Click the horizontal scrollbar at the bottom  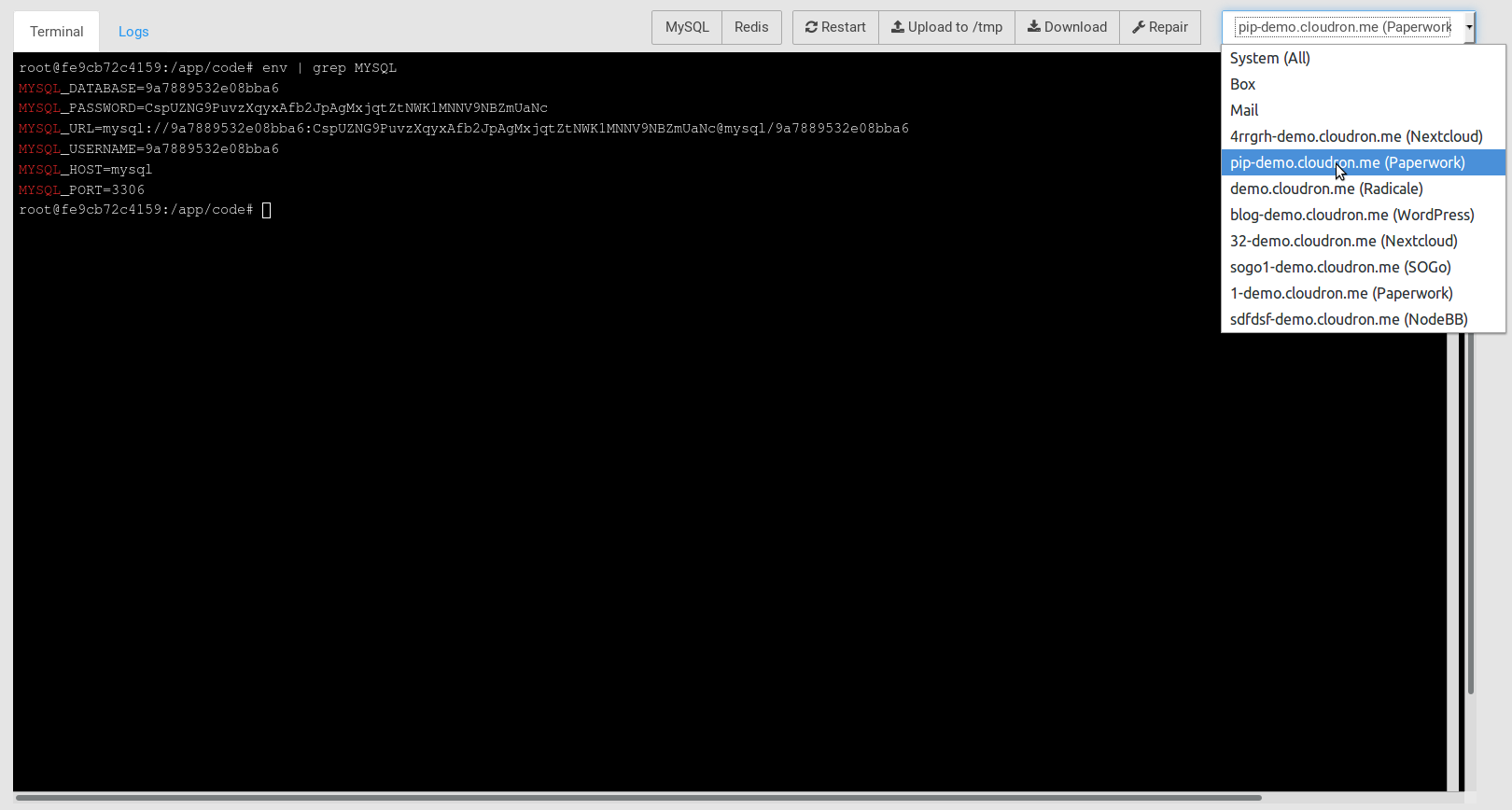638,798
